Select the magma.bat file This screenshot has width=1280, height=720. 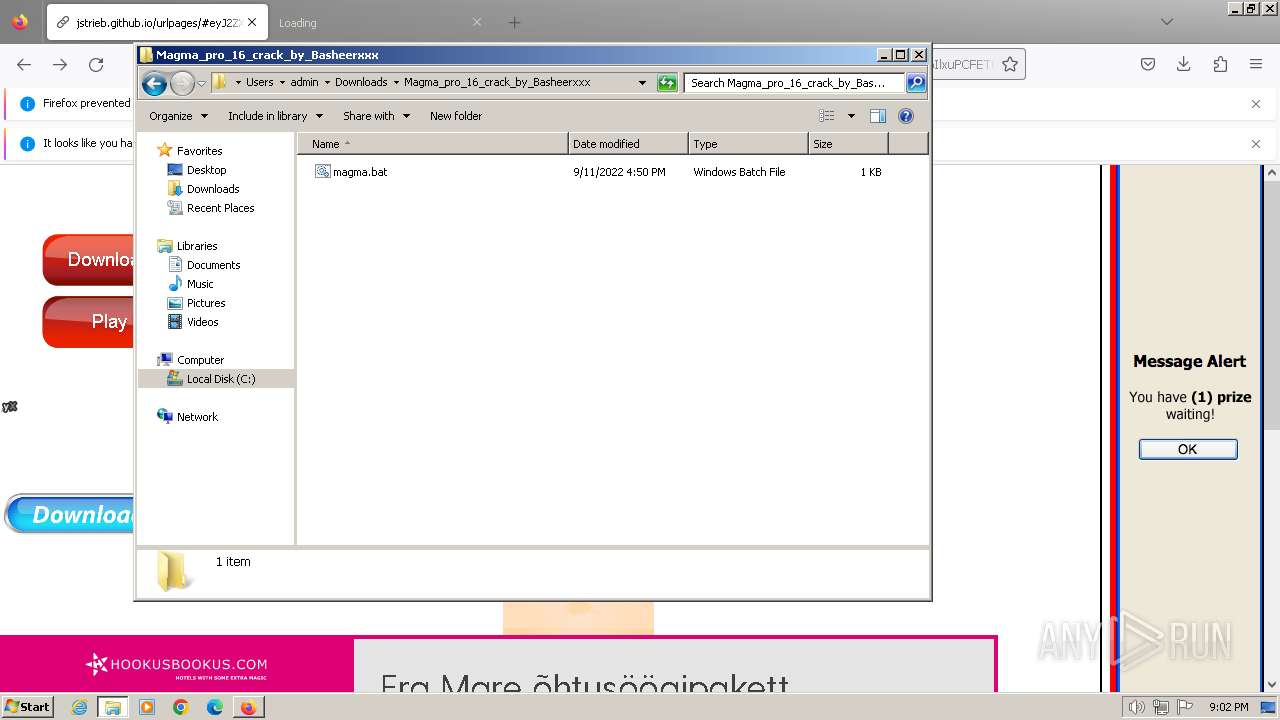click(x=360, y=172)
